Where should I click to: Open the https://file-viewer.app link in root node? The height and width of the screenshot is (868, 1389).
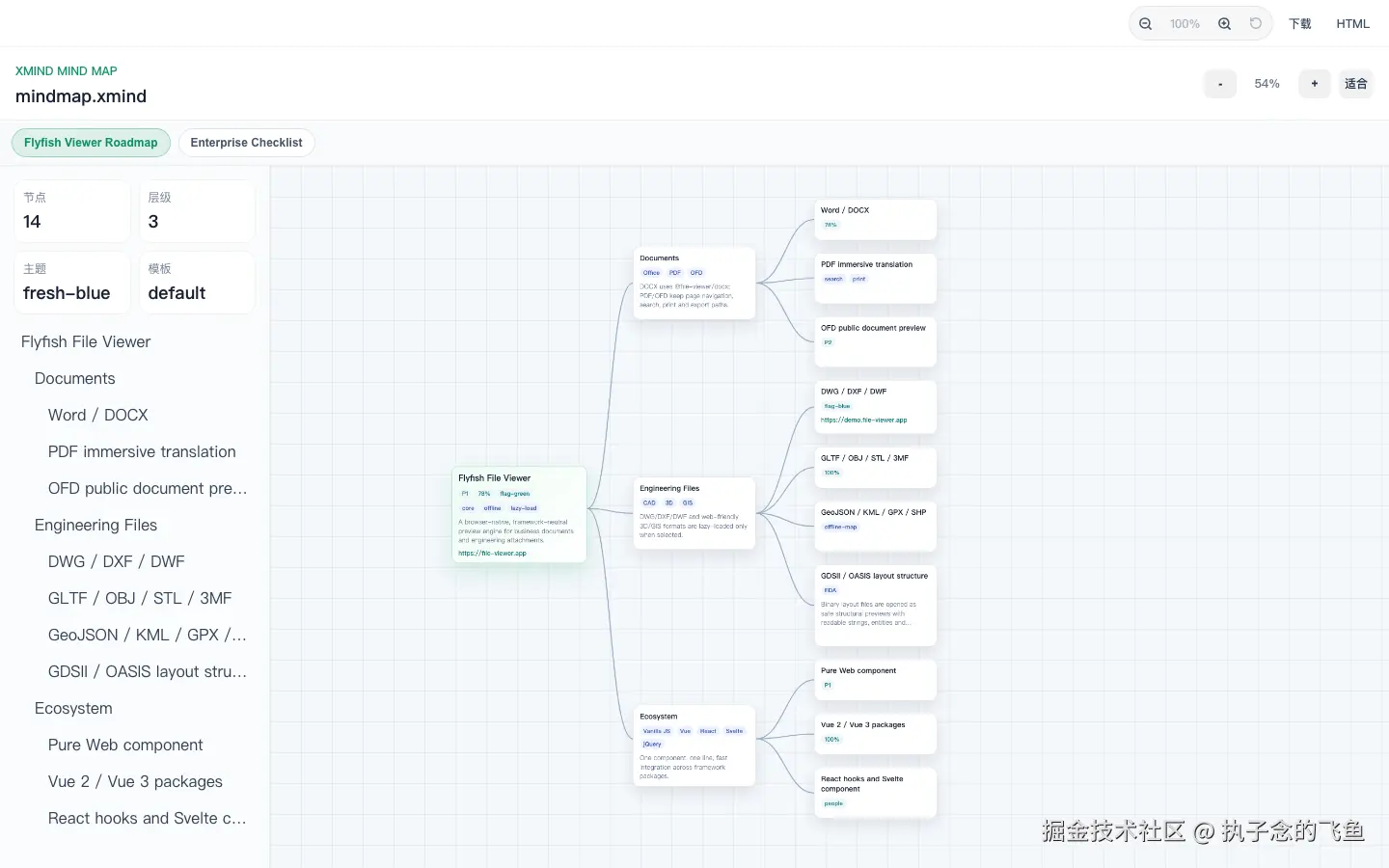pos(493,554)
